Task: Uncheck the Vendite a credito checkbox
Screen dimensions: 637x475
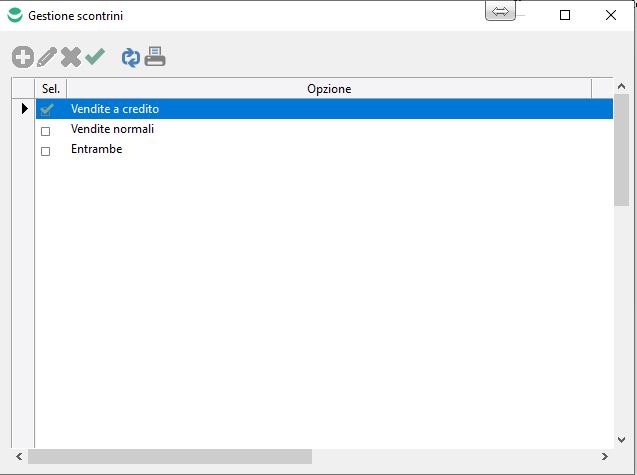Action: (46, 109)
